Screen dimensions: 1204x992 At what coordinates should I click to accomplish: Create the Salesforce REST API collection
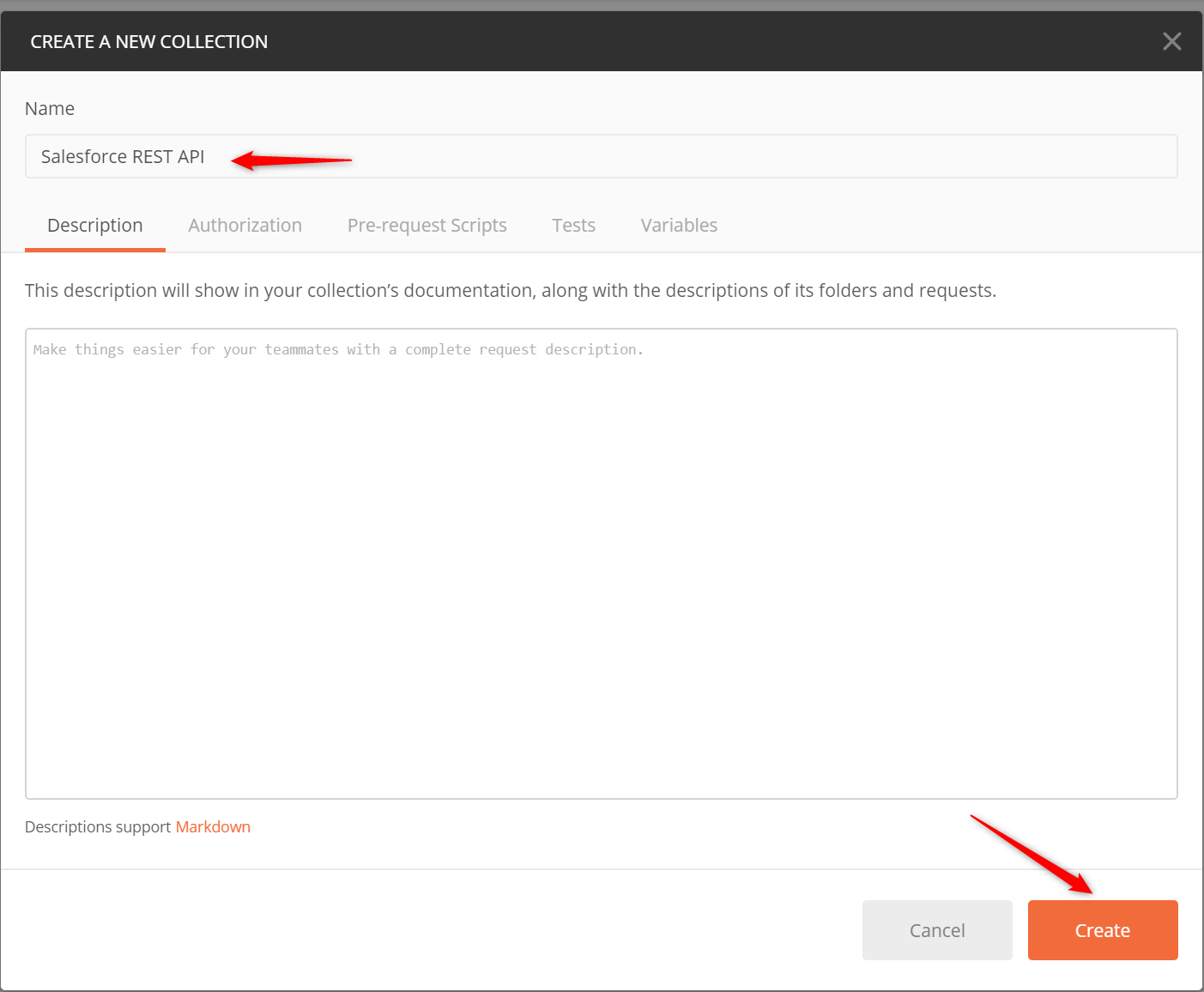point(1103,930)
